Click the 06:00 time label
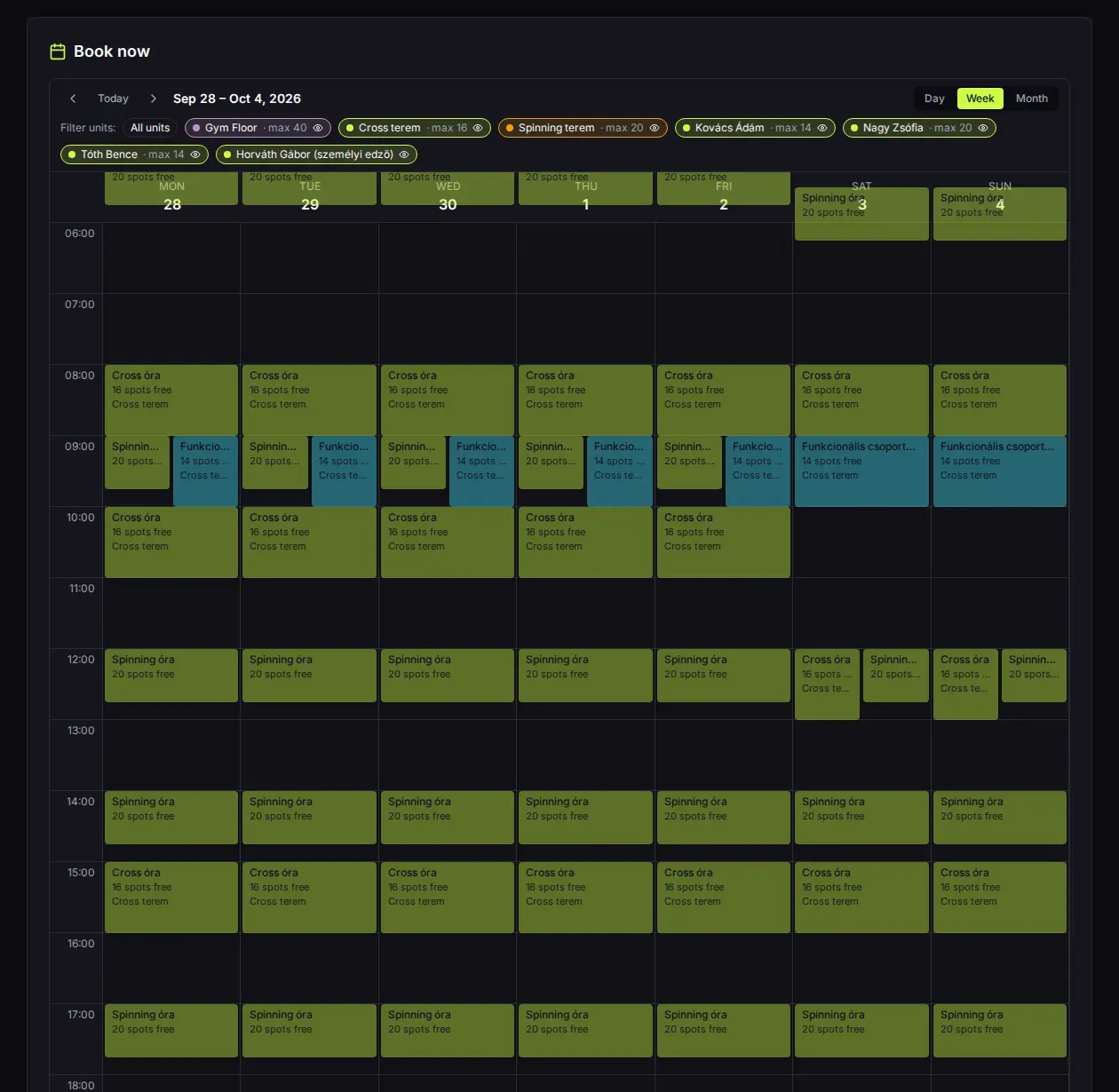This screenshot has width=1119, height=1092. [x=80, y=233]
